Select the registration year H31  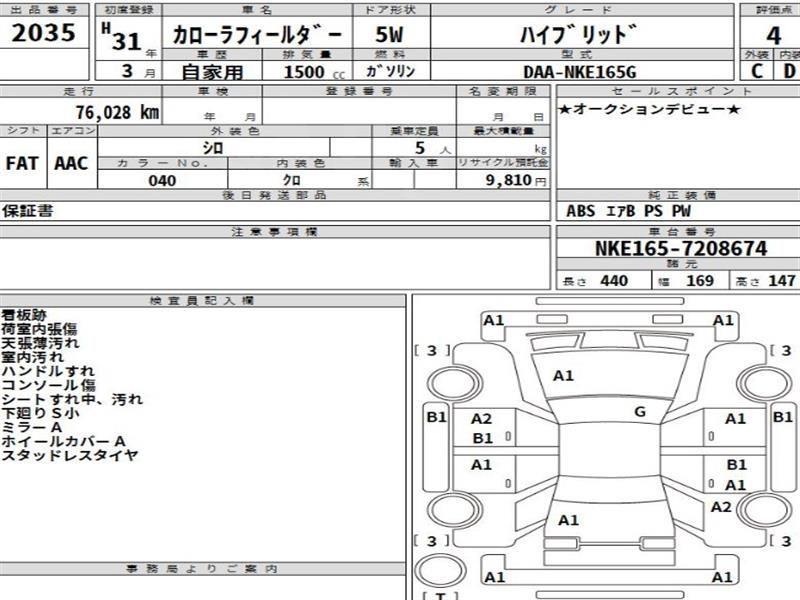(121, 38)
